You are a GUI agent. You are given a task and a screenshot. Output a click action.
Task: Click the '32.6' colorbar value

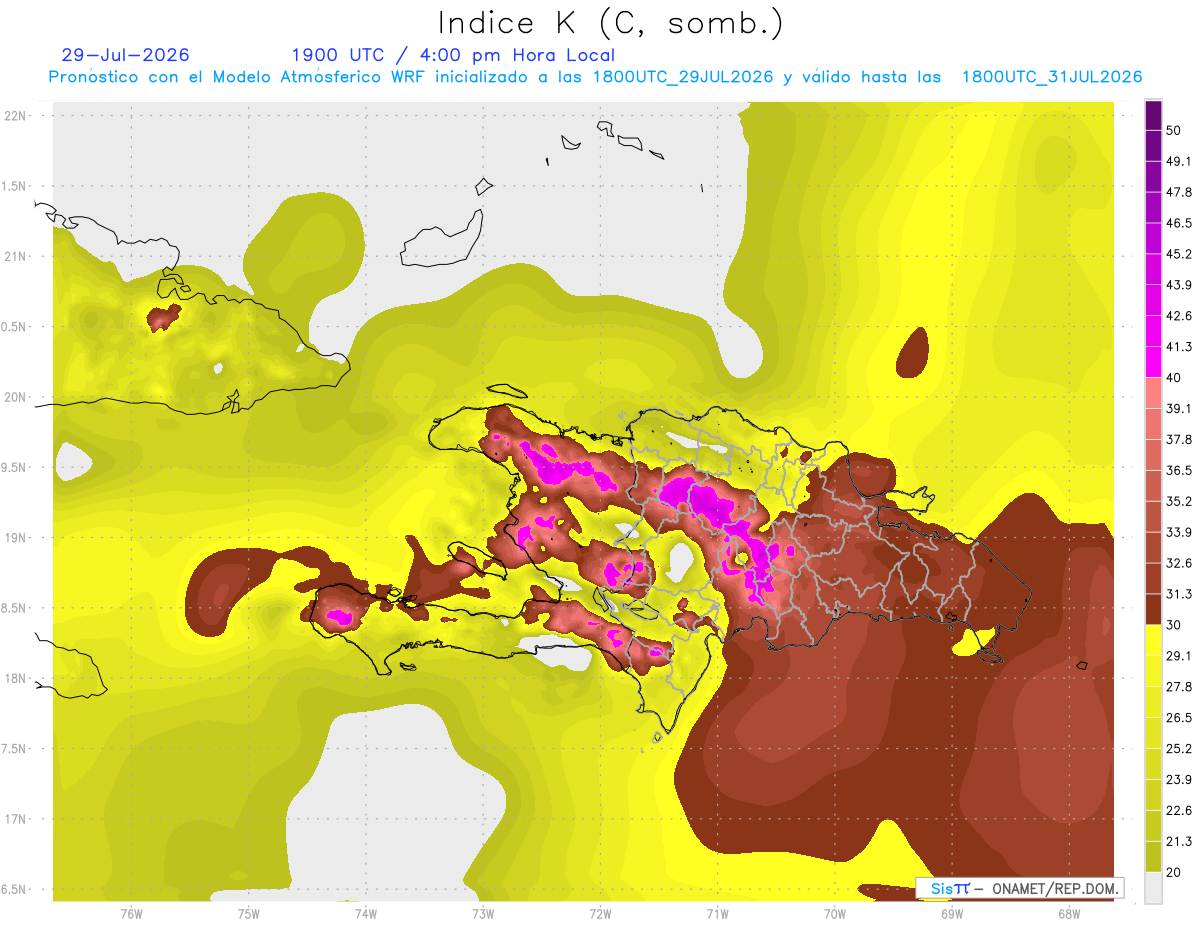(1178, 563)
